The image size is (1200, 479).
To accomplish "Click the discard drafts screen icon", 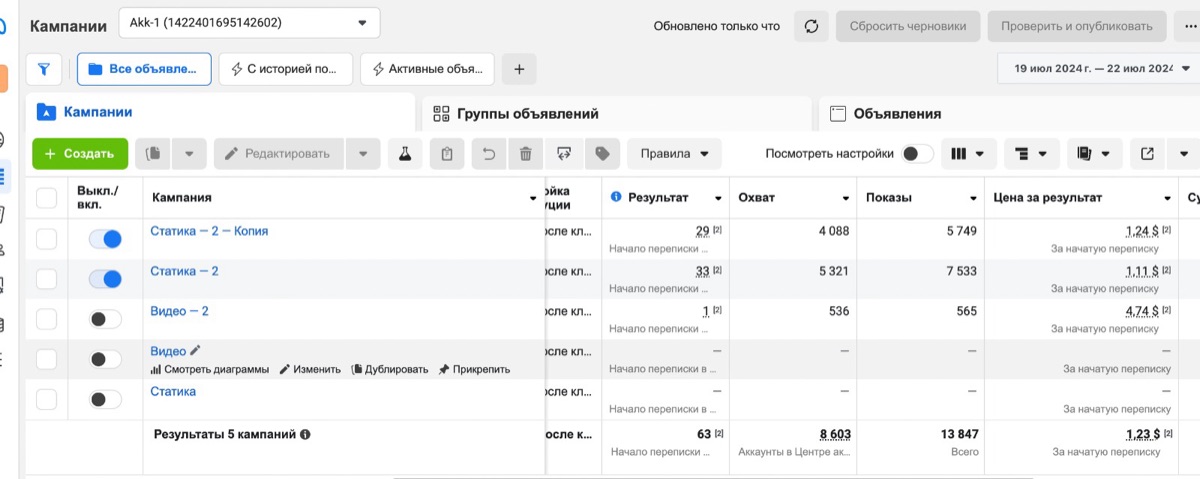I will pyautogui.click(x=564, y=154).
